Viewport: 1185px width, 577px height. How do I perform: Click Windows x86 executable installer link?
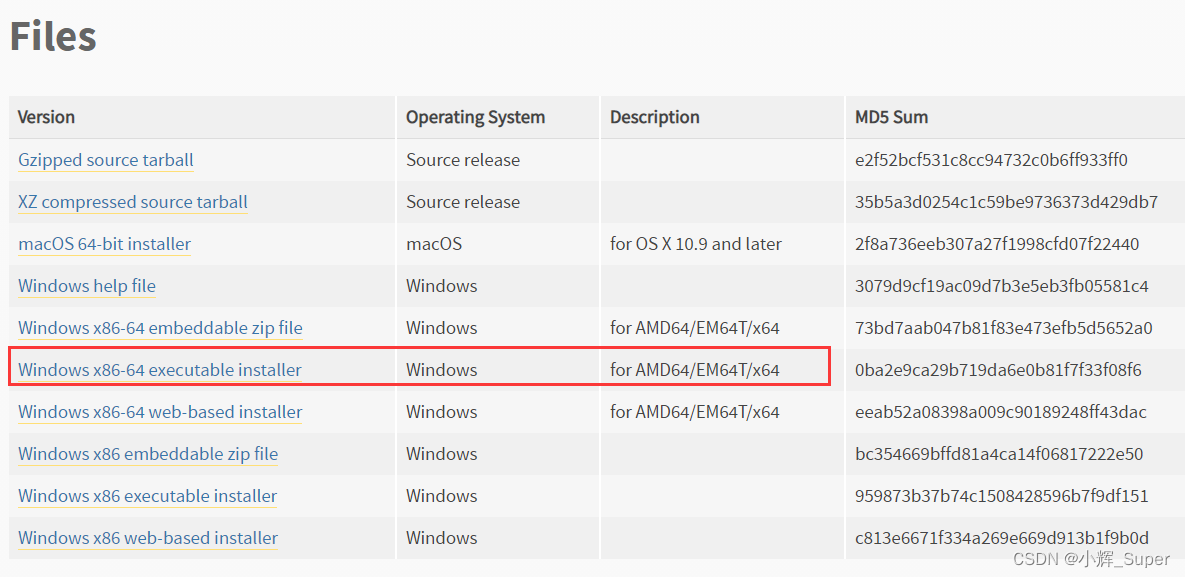[148, 496]
